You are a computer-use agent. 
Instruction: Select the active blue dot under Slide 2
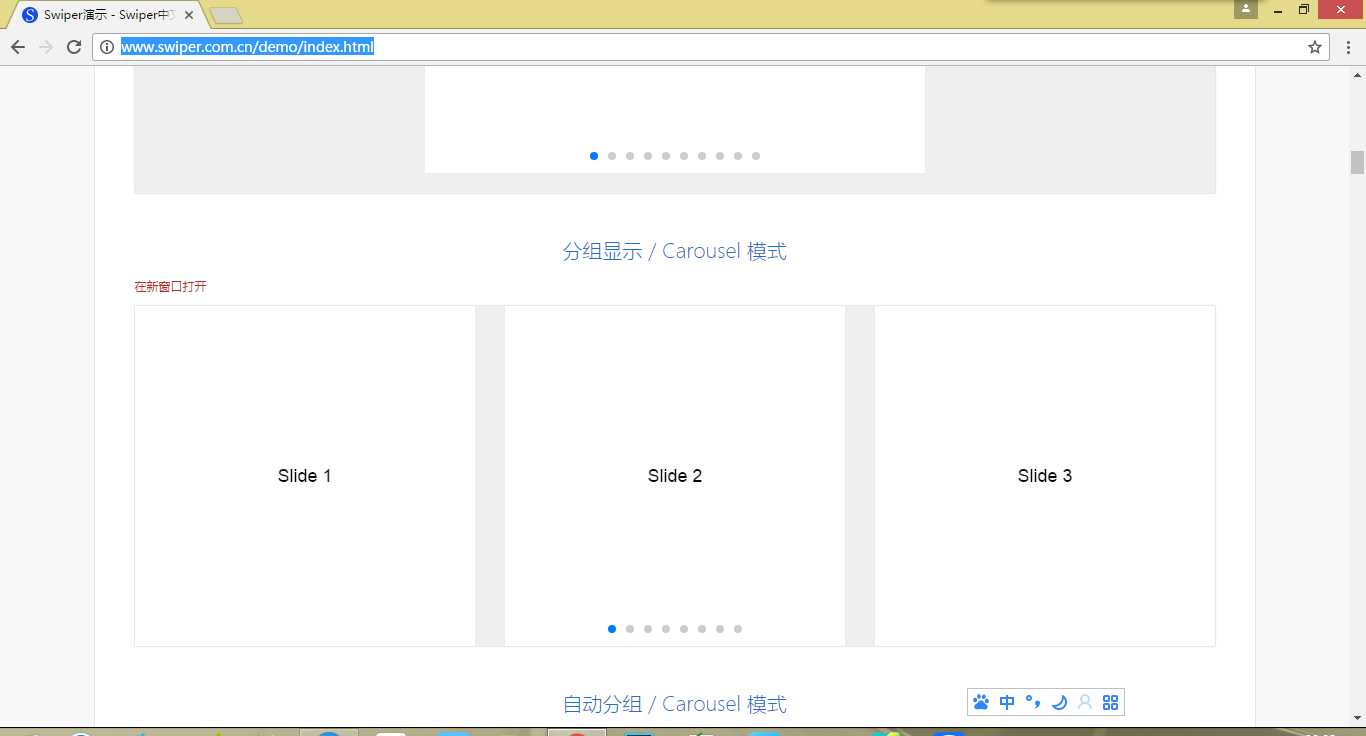[x=612, y=629]
